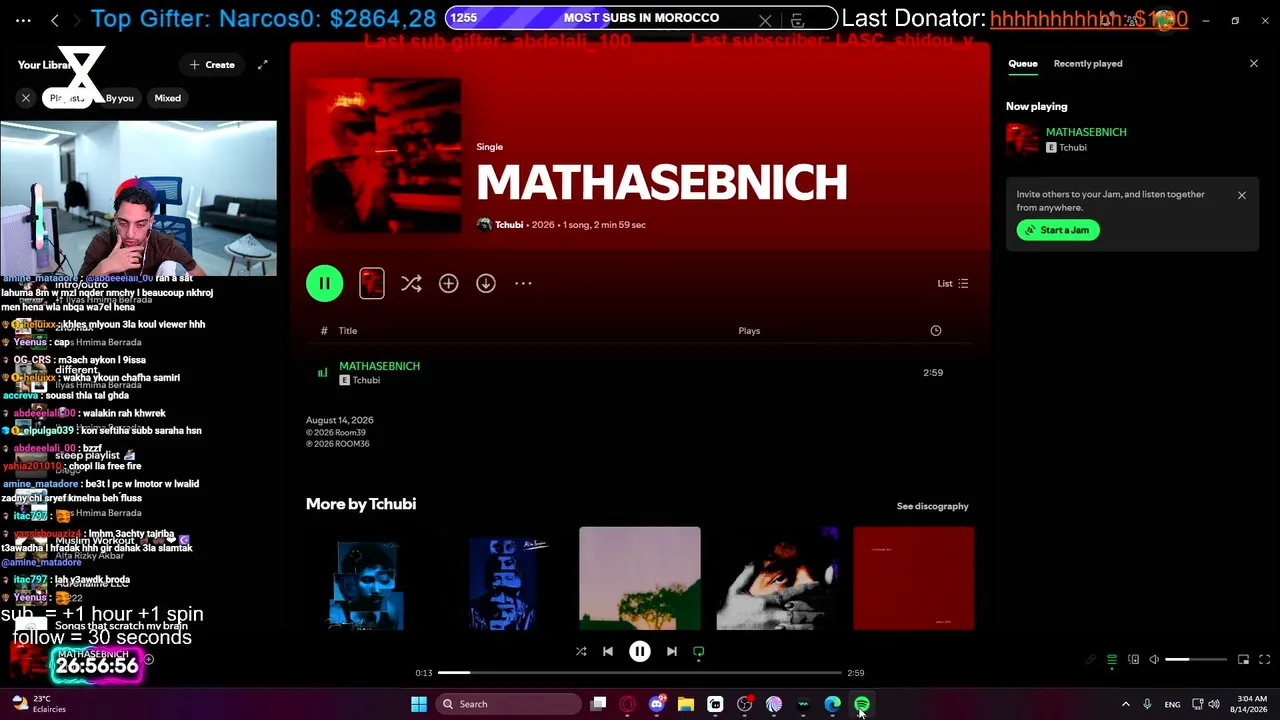Open the black-and-white face album cover
This screenshot has width=1280, height=720.
(777, 579)
